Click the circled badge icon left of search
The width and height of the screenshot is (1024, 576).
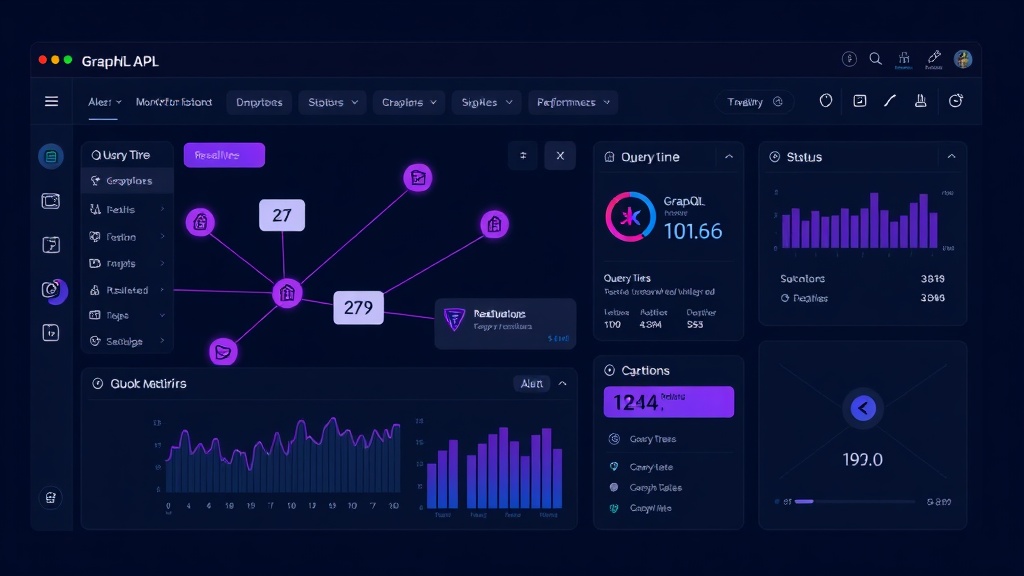click(x=849, y=59)
